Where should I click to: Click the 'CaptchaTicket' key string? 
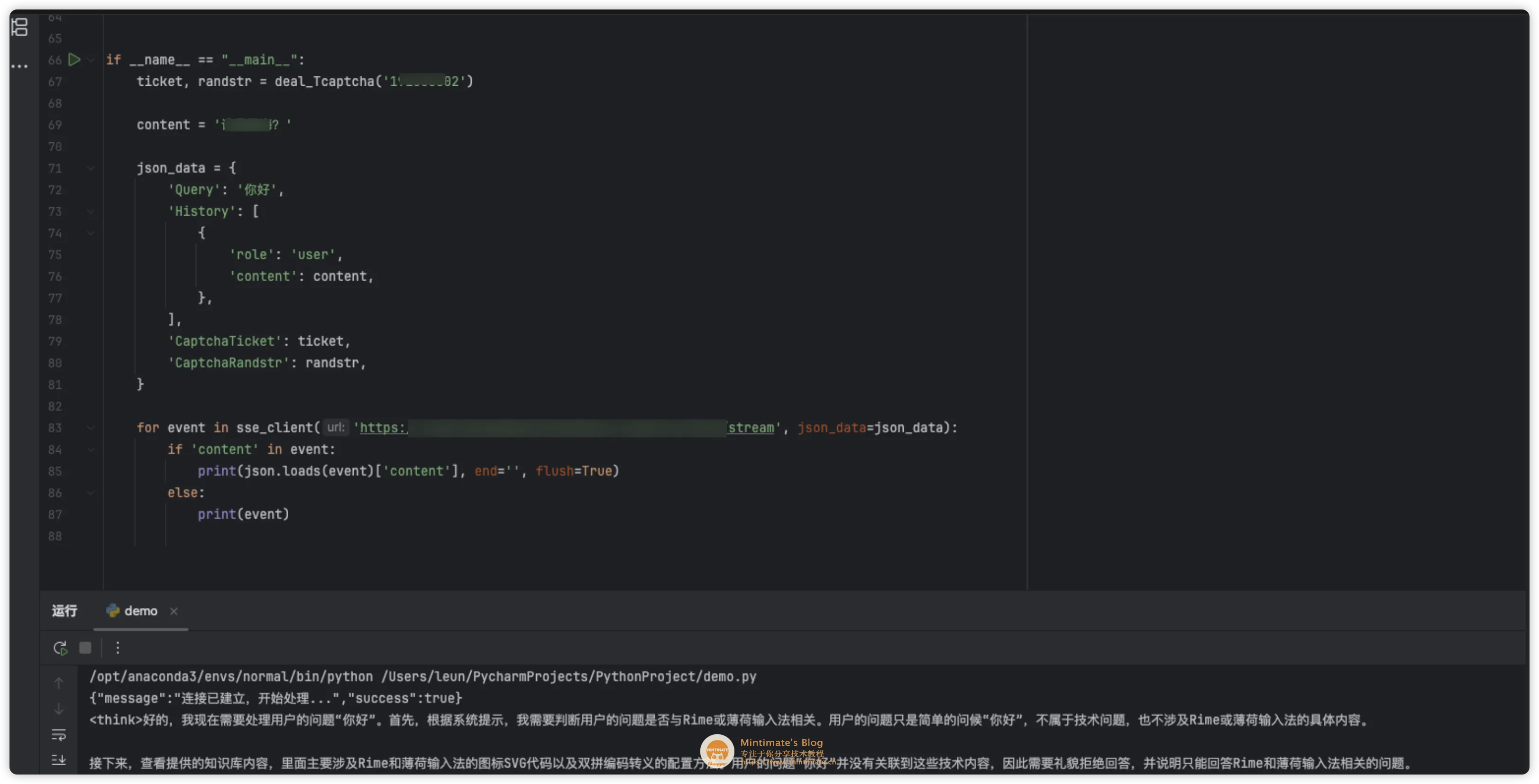pyautogui.click(x=225, y=342)
